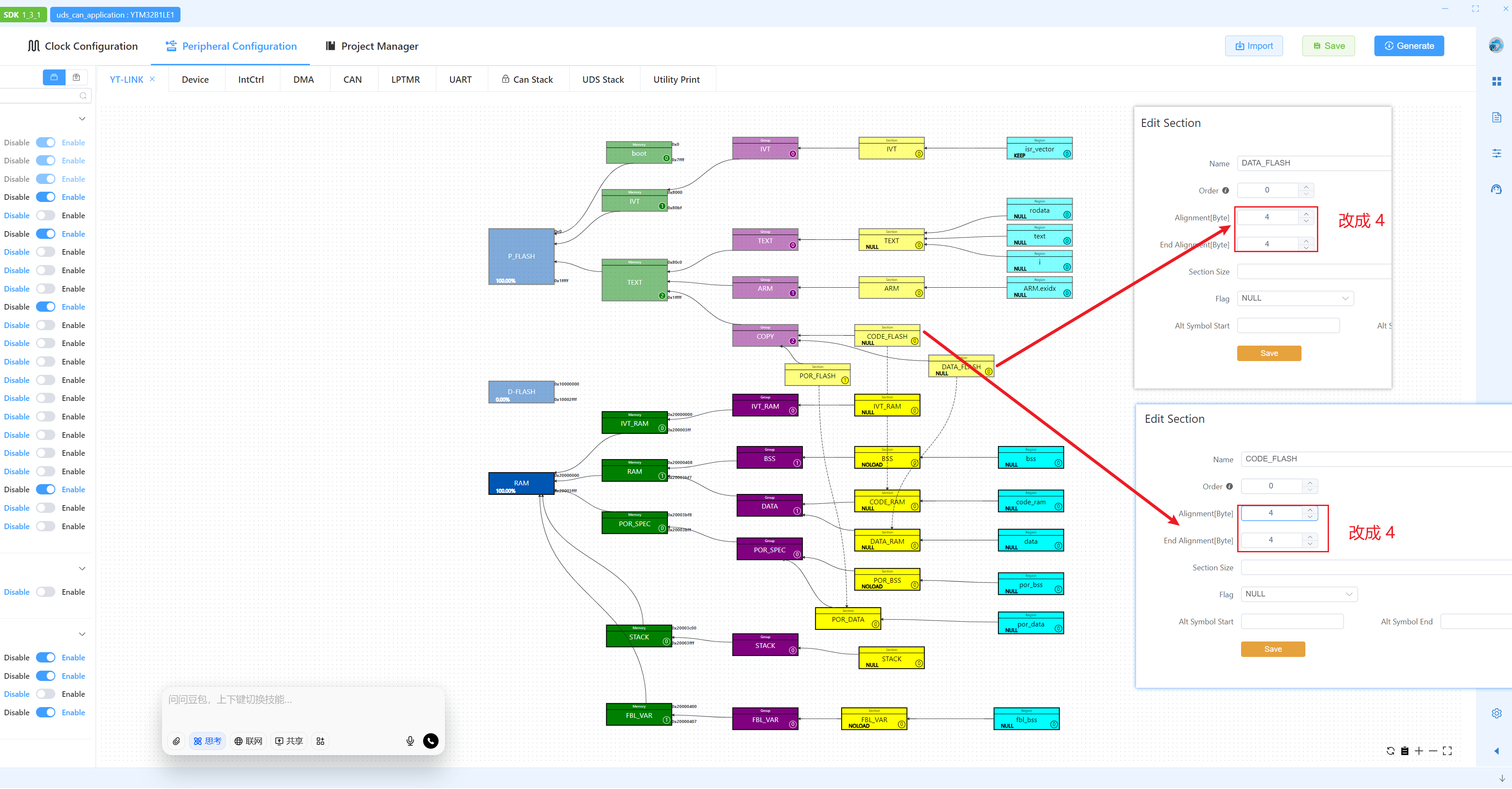Toggle the first Disable/Enable switch in list

tap(45, 143)
